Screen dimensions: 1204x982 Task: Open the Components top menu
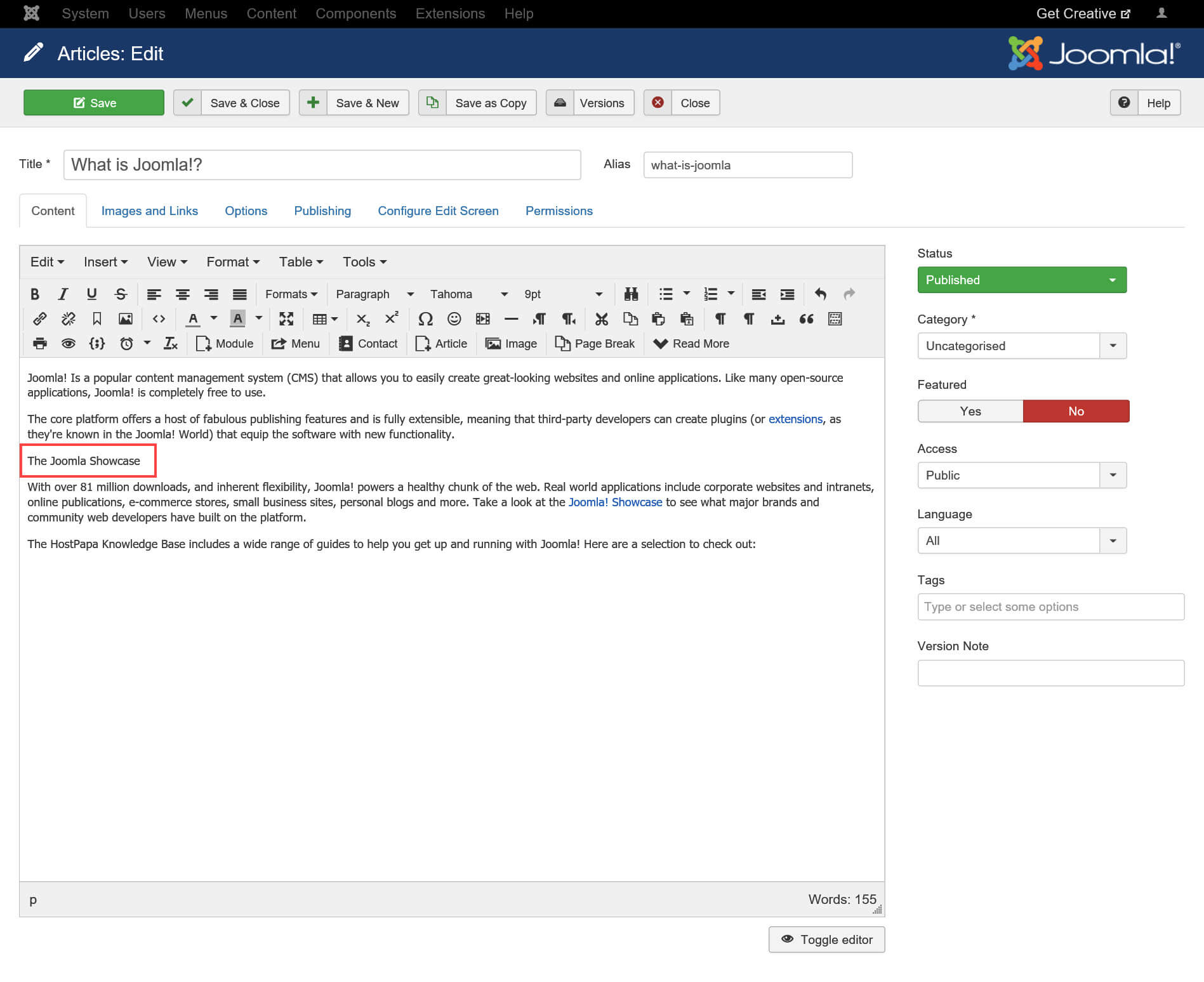[x=355, y=13]
